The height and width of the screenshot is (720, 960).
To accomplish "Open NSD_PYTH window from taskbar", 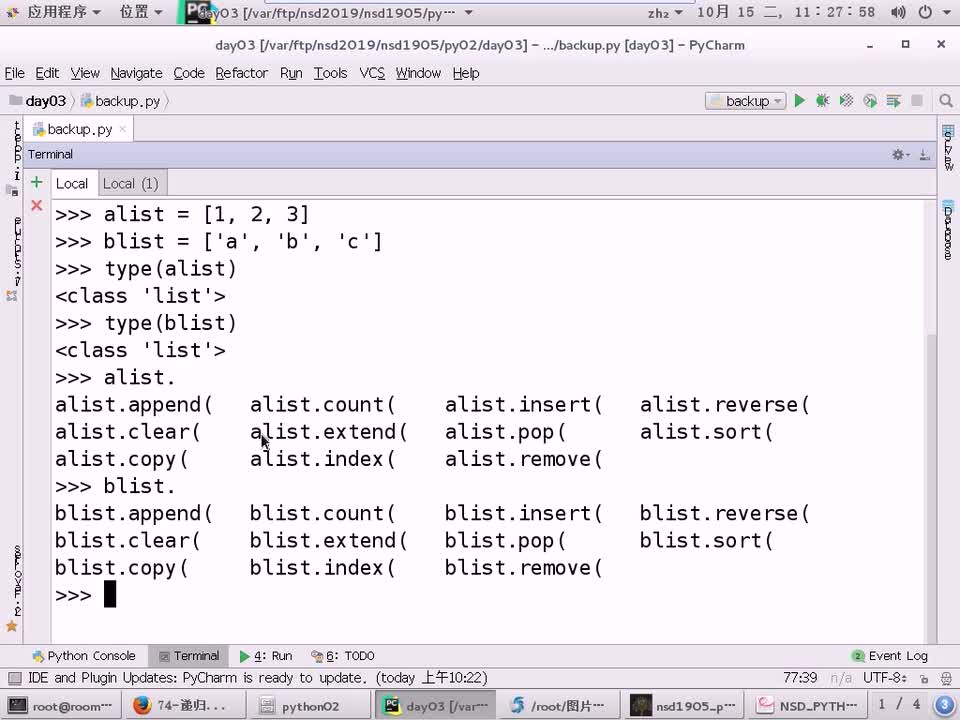I will [806, 706].
